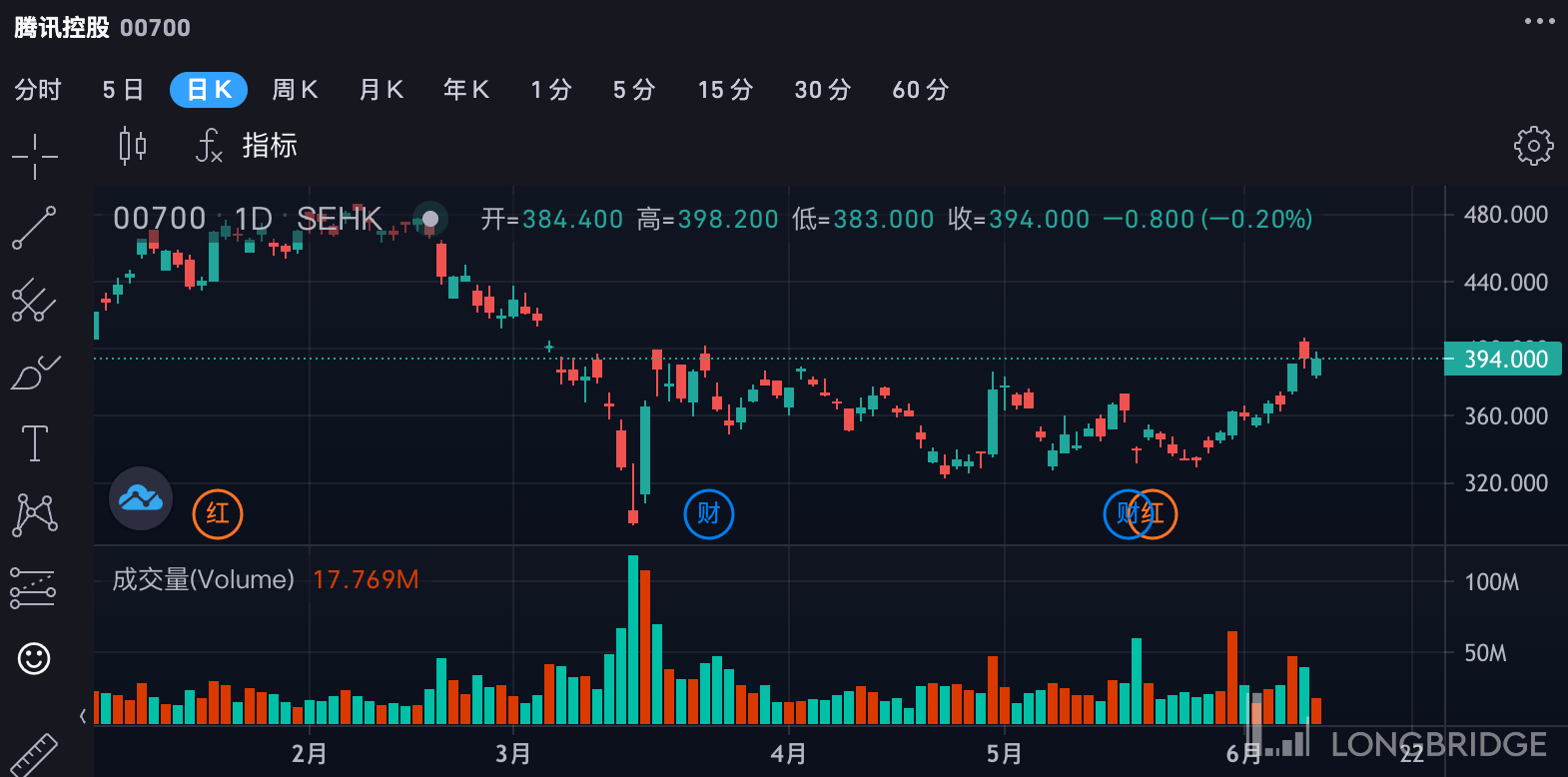The image size is (1568, 777).
Task: Click the 100M volume axis label
Action: (x=1491, y=582)
